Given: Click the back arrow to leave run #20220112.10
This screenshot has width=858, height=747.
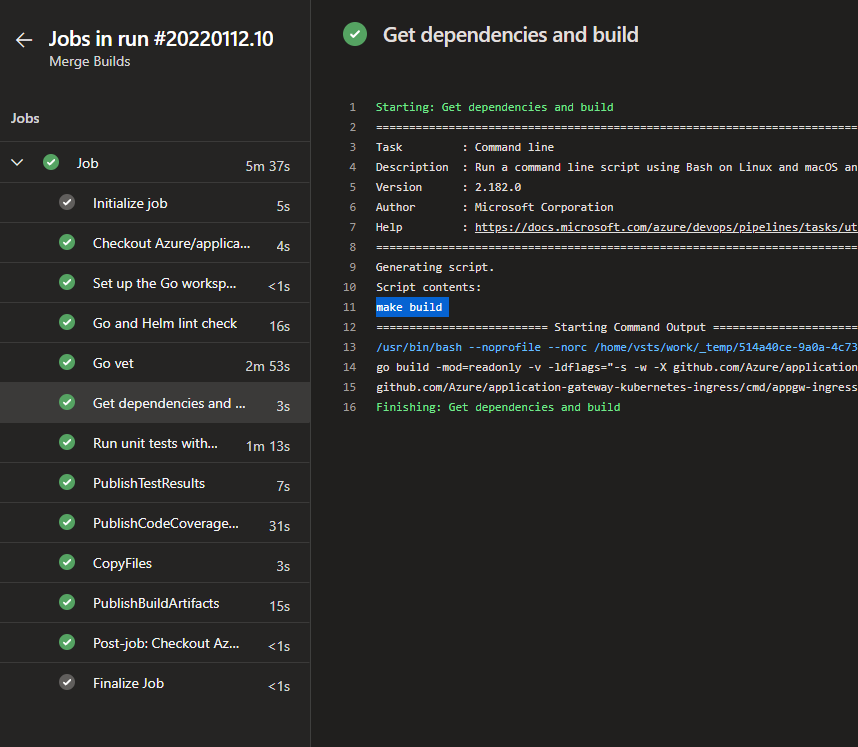Looking at the screenshot, I should pos(24,39).
